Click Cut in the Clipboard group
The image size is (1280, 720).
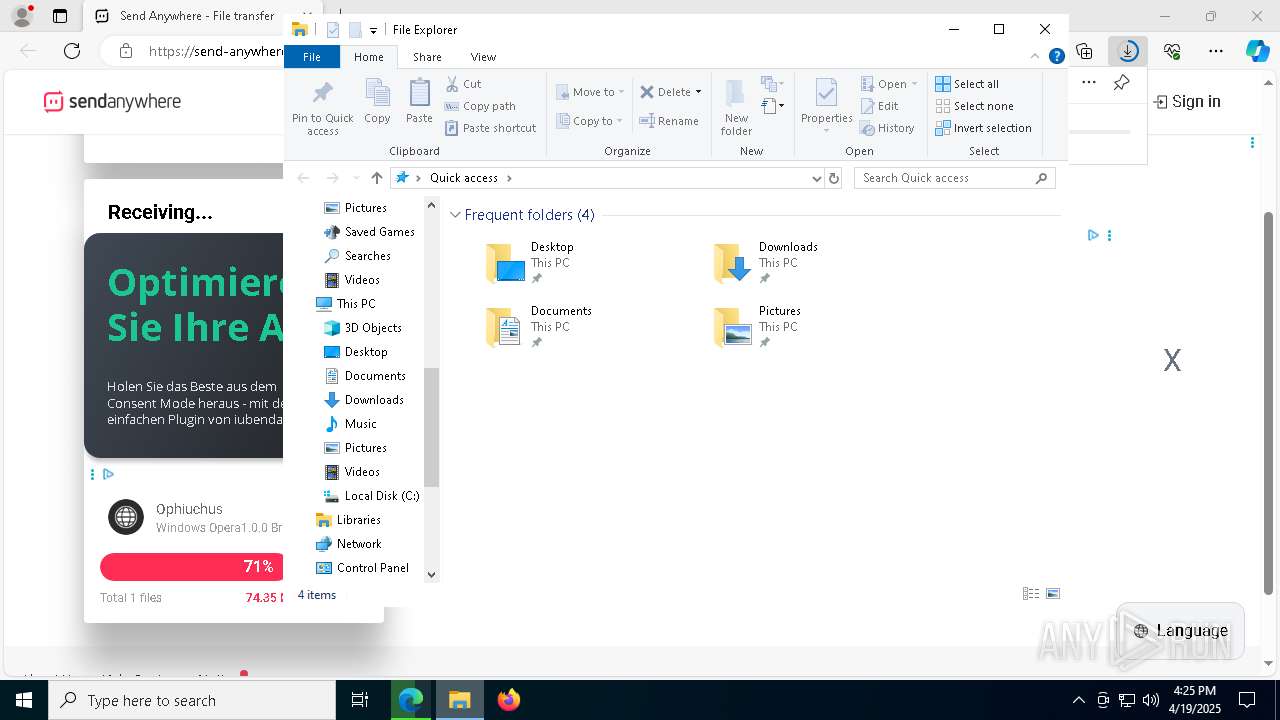pyautogui.click(x=463, y=84)
